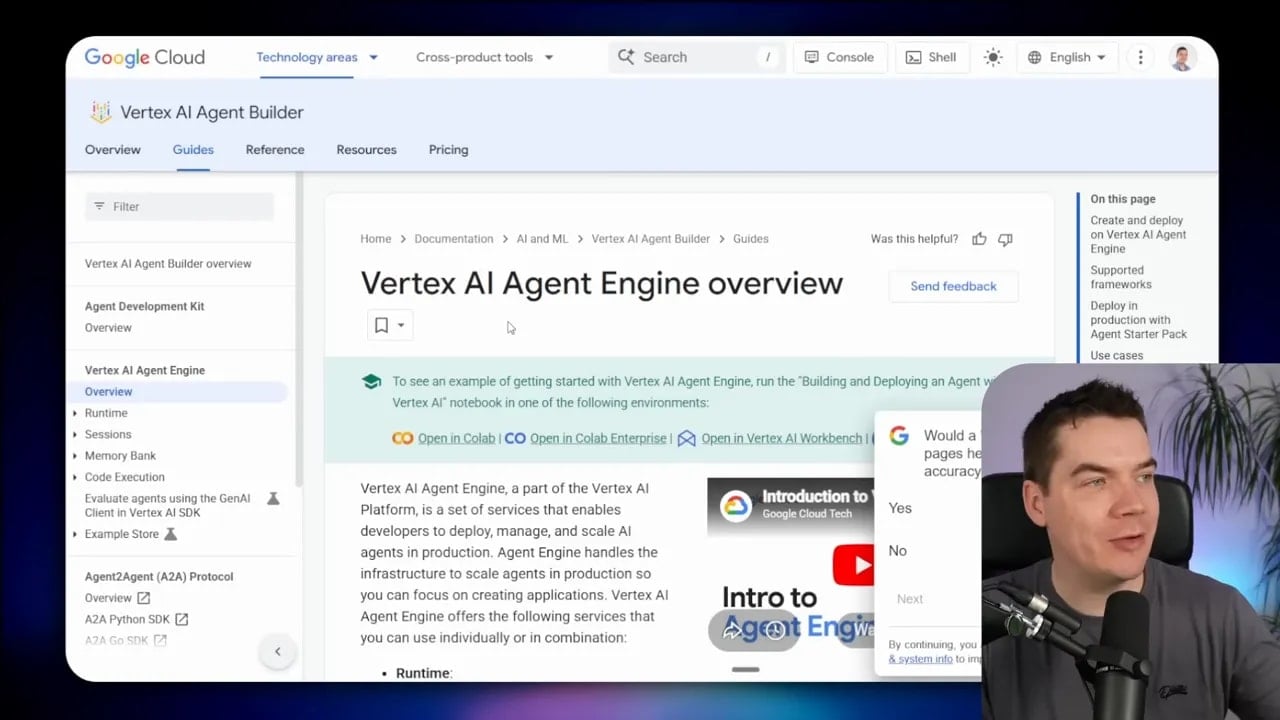Viewport: 1280px width, 720px height.
Task: Go to the Guides breadcrumb
Action: [751, 239]
